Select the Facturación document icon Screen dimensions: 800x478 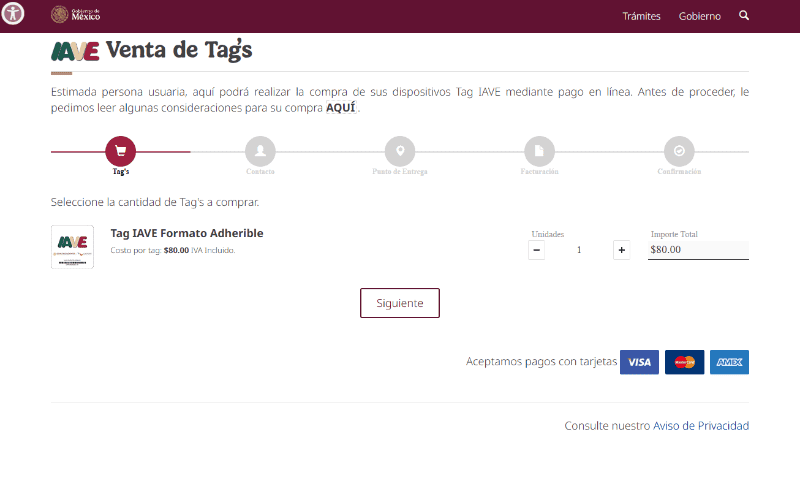[539, 152]
